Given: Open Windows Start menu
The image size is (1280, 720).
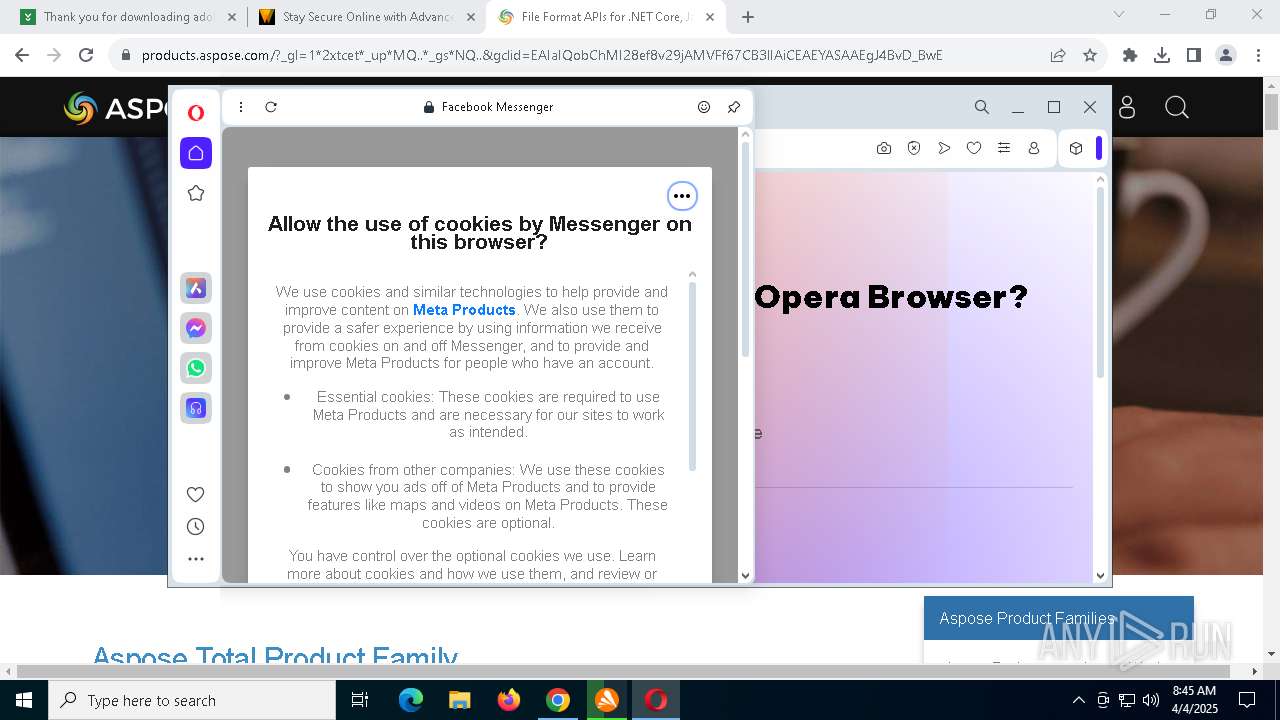Looking at the screenshot, I should click(24, 700).
